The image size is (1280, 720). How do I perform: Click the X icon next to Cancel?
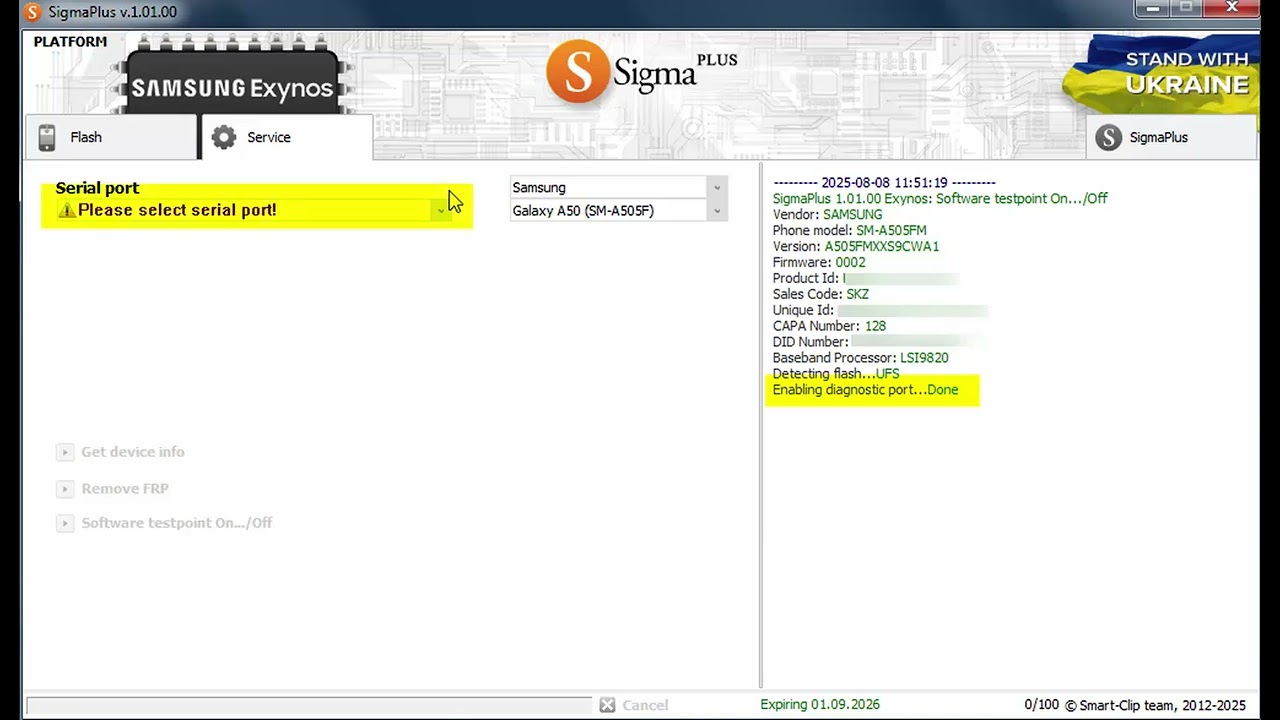pyautogui.click(x=607, y=705)
